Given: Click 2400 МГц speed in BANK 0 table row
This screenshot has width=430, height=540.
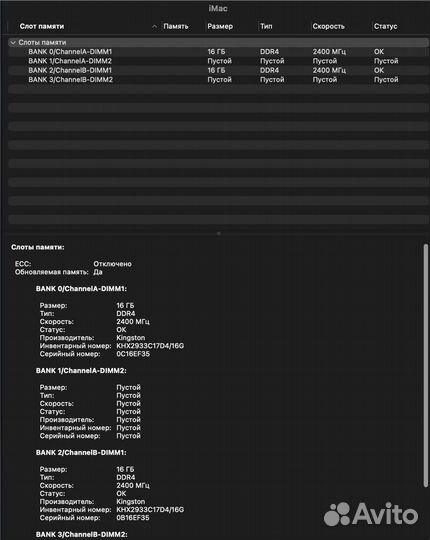Looking at the screenshot, I should [329, 52].
